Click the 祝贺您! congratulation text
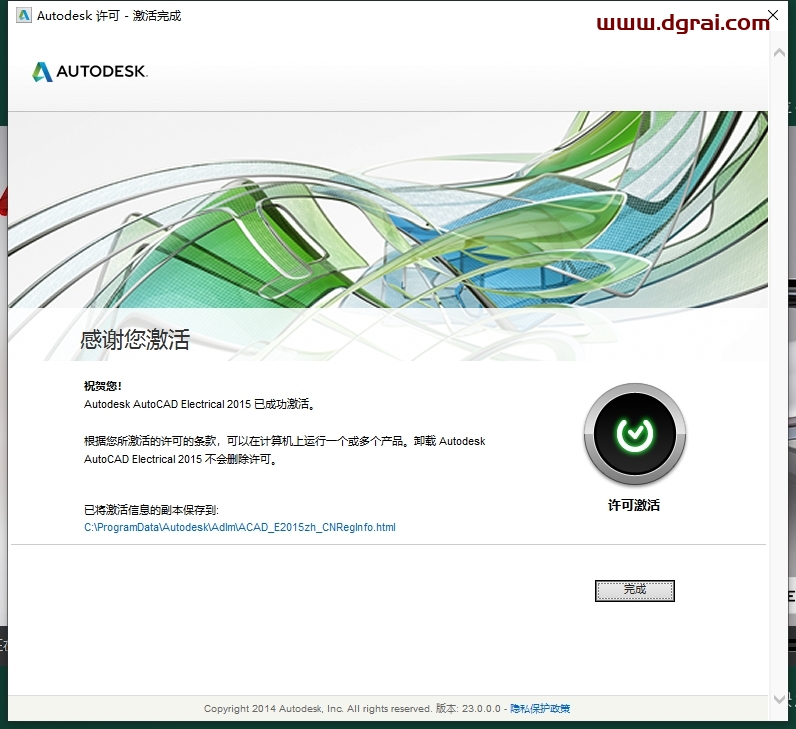Image resolution: width=796 pixels, height=729 pixels. pos(103,386)
